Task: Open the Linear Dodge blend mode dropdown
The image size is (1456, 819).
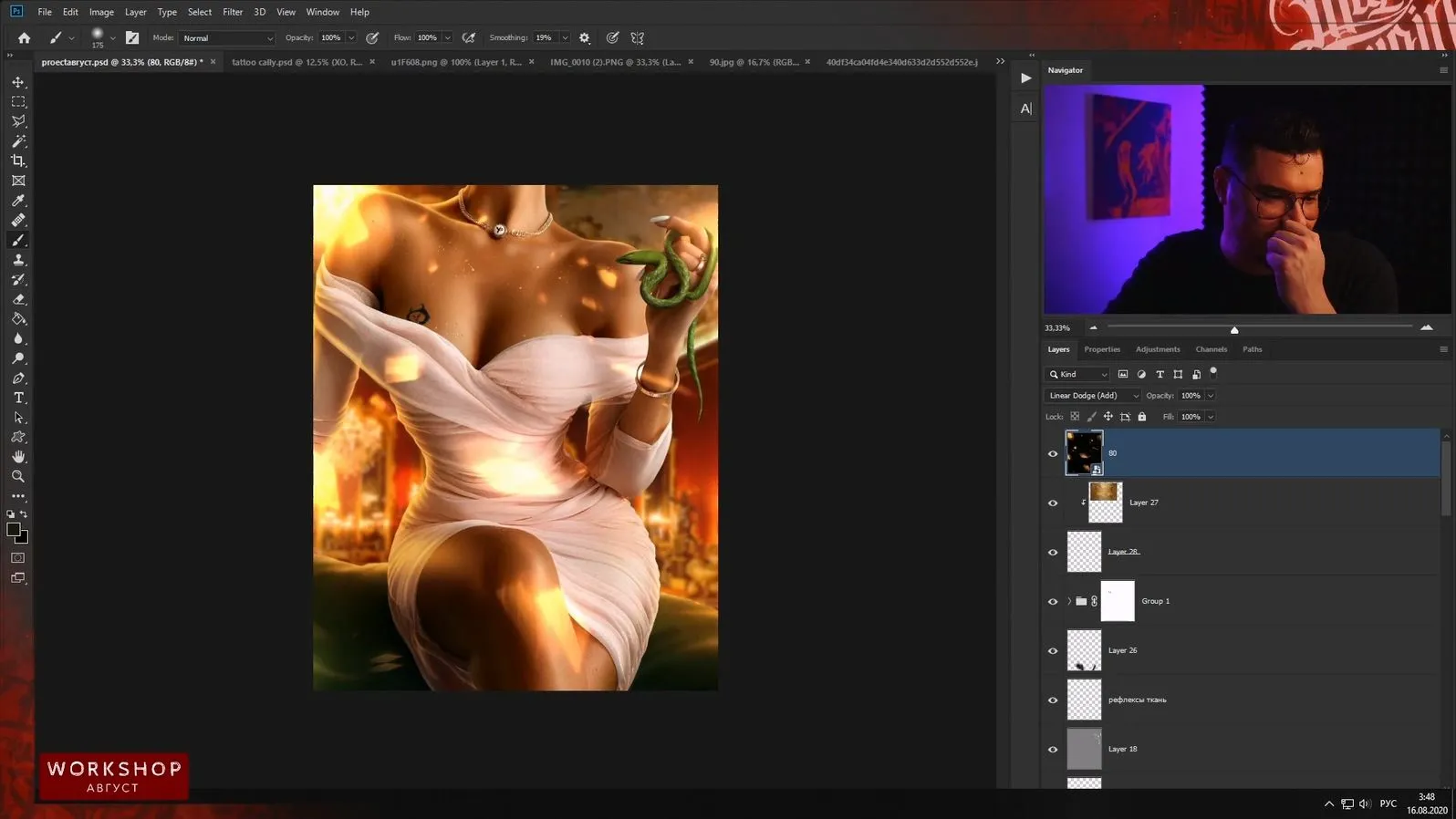Action: (x=1092, y=396)
